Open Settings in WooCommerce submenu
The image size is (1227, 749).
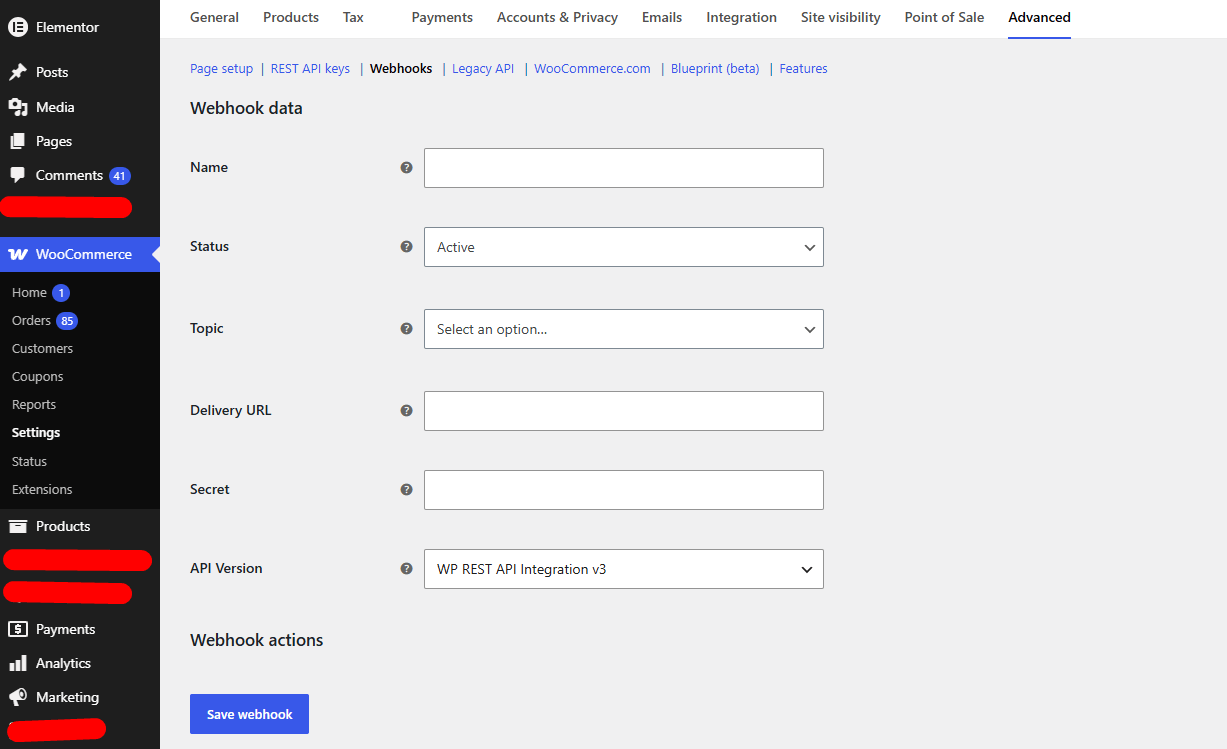click(x=36, y=433)
